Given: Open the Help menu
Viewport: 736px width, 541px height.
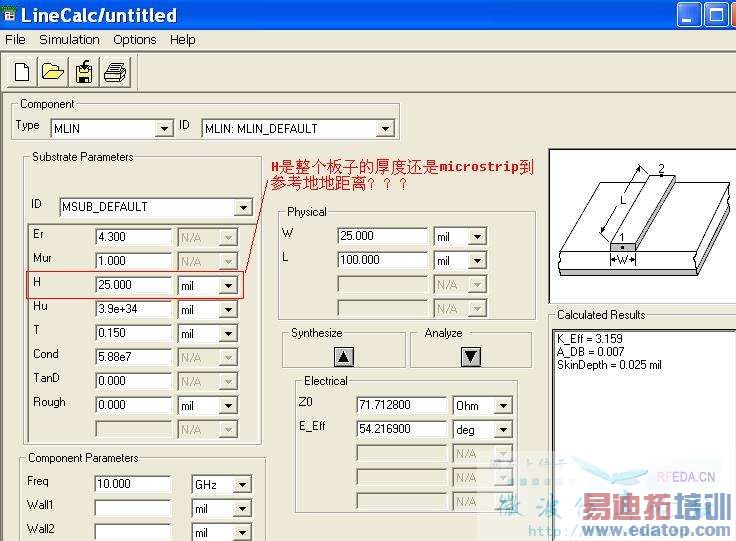Looking at the screenshot, I should (x=183, y=40).
